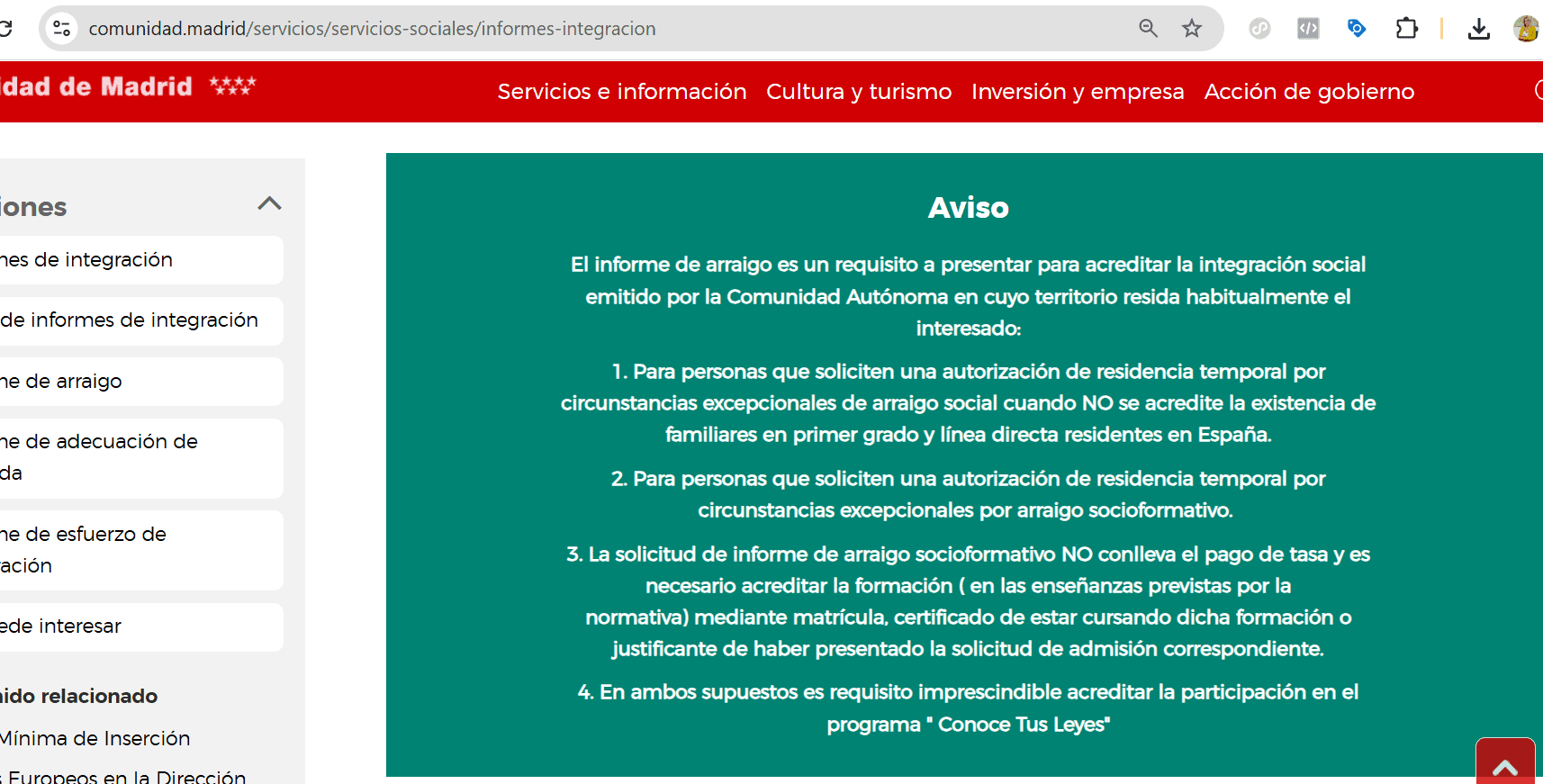
Task: Click the red scroll-to-top arrow button
Action: pyautogui.click(x=1505, y=763)
